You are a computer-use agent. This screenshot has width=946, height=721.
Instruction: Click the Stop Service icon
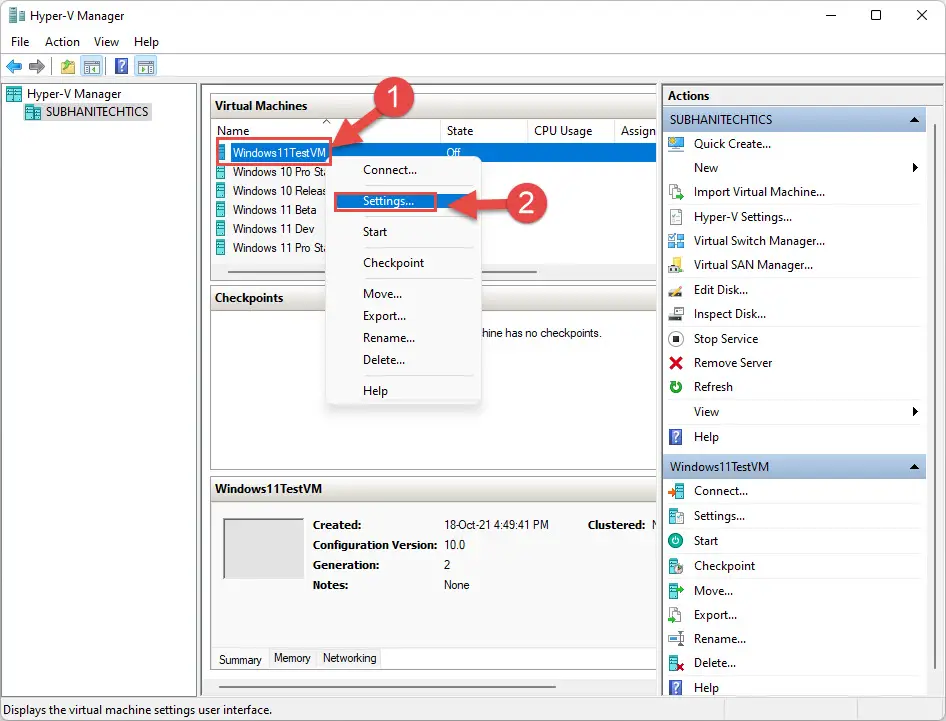[x=676, y=338]
